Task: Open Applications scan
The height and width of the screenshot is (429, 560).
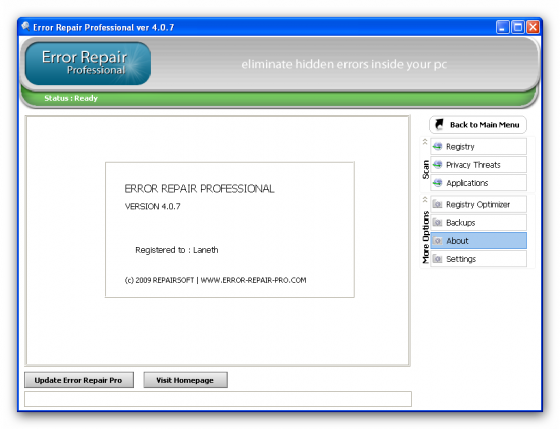Action: (x=478, y=183)
